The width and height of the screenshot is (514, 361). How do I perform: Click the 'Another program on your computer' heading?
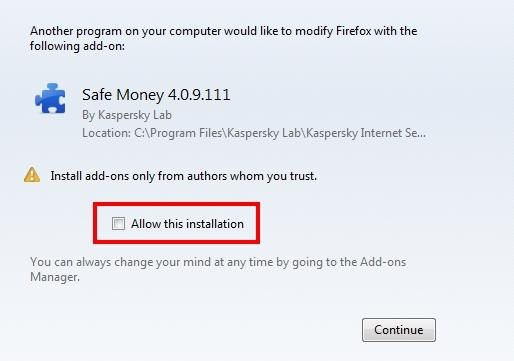125,31
